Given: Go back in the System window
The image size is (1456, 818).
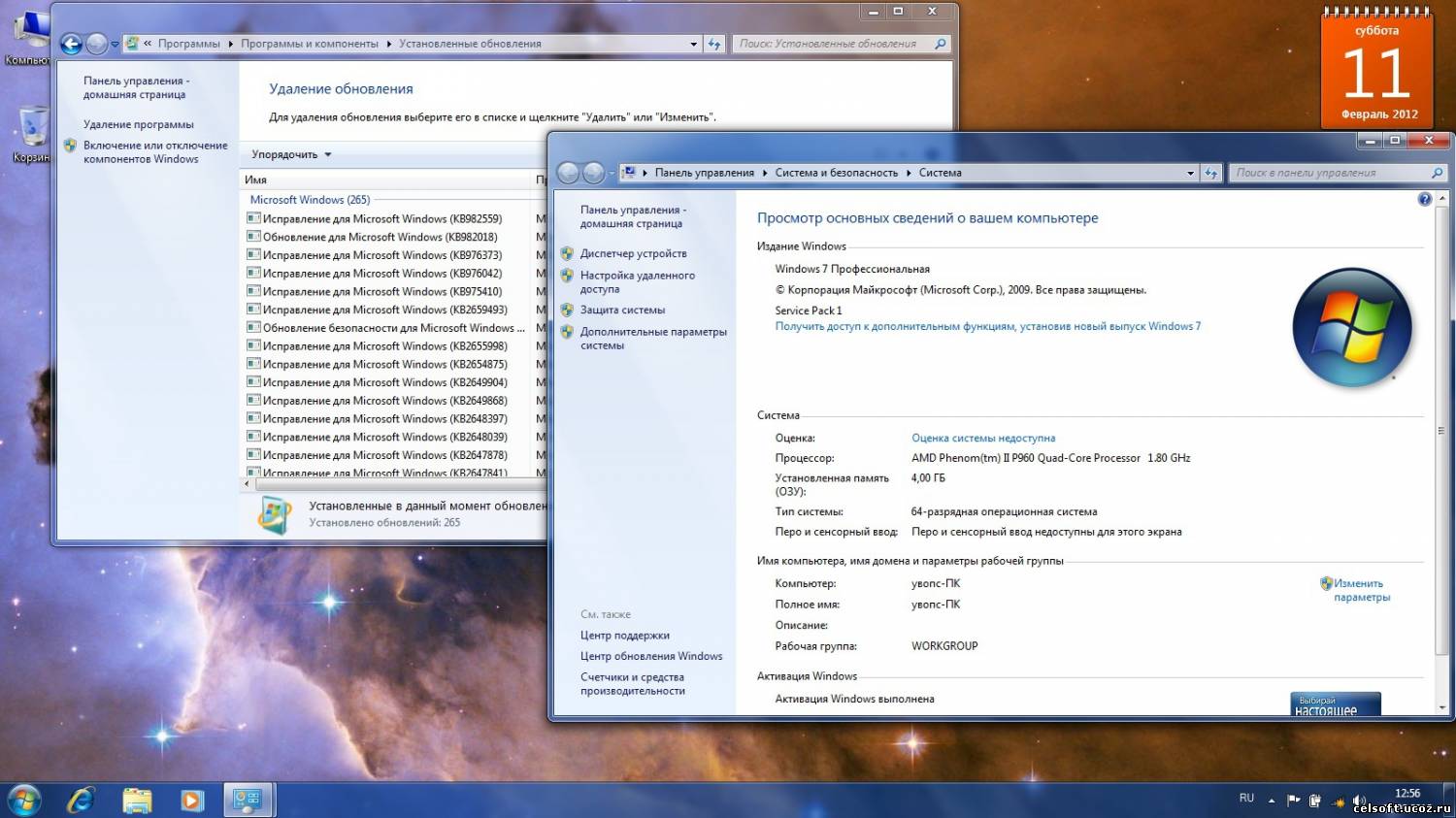Looking at the screenshot, I should click(568, 173).
